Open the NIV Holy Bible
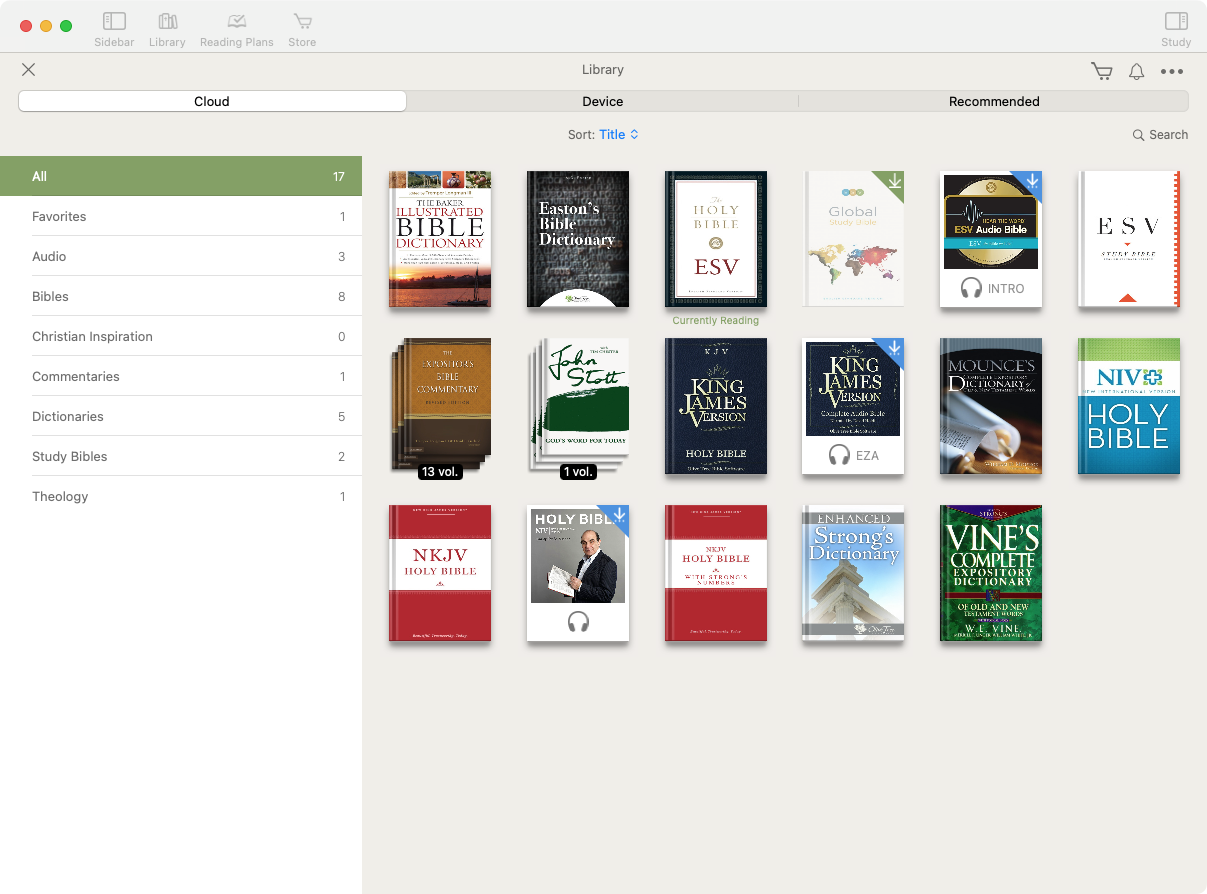This screenshot has height=894, width=1207. pyautogui.click(x=1129, y=406)
